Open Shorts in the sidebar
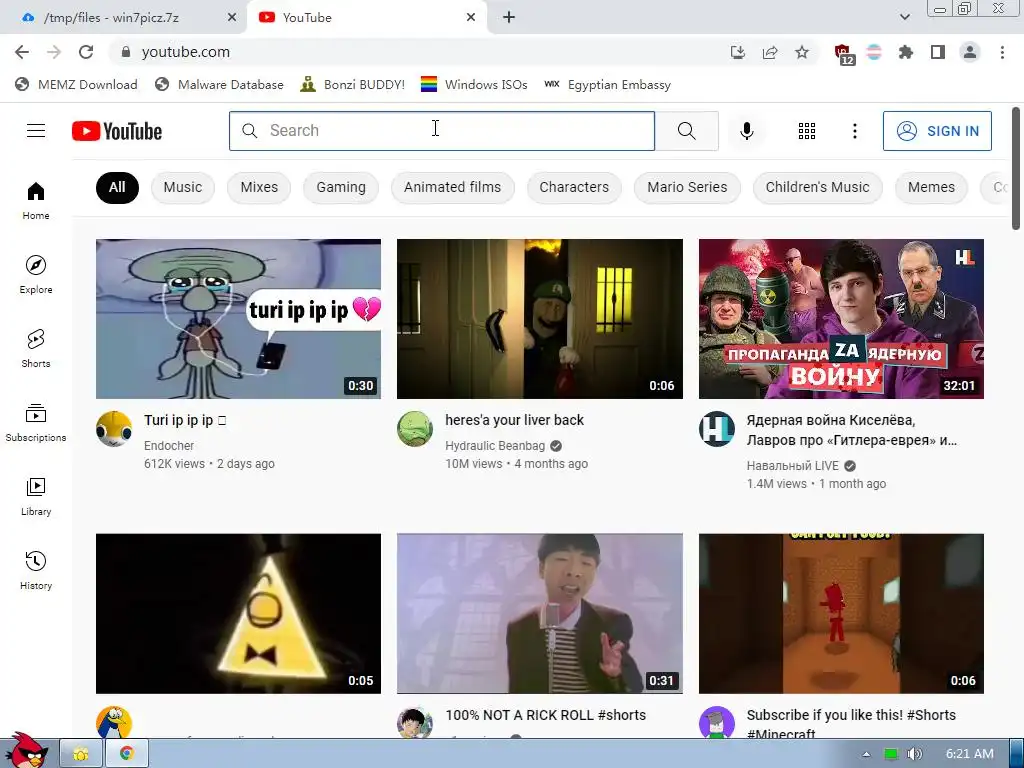This screenshot has height=768, width=1024. pos(36,348)
